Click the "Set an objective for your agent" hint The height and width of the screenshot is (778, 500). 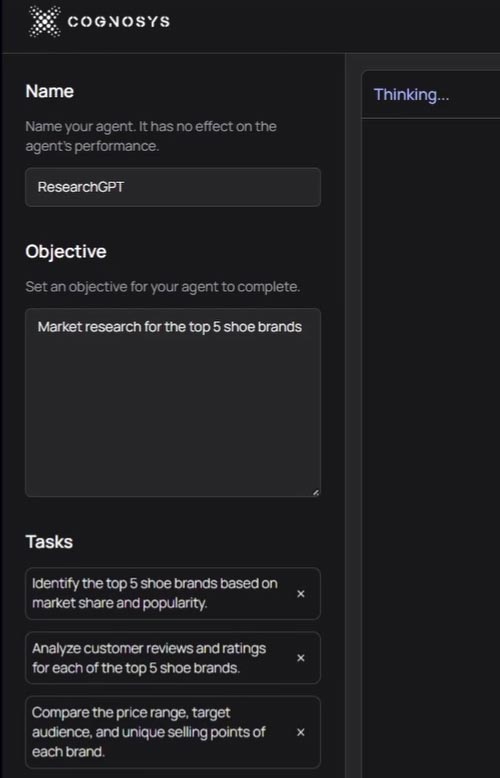(163, 287)
